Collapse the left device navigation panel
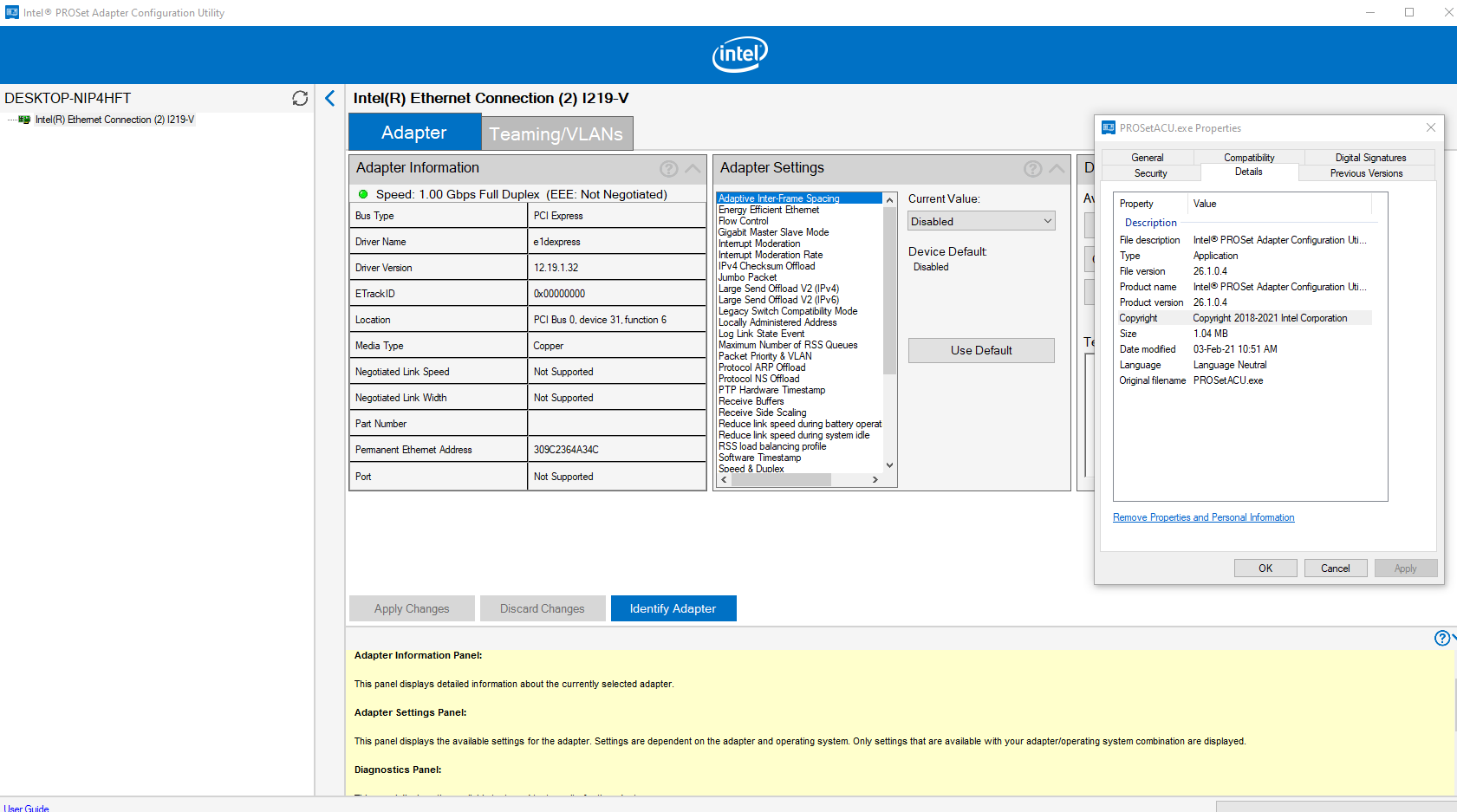1457x812 pixels. 329,98
